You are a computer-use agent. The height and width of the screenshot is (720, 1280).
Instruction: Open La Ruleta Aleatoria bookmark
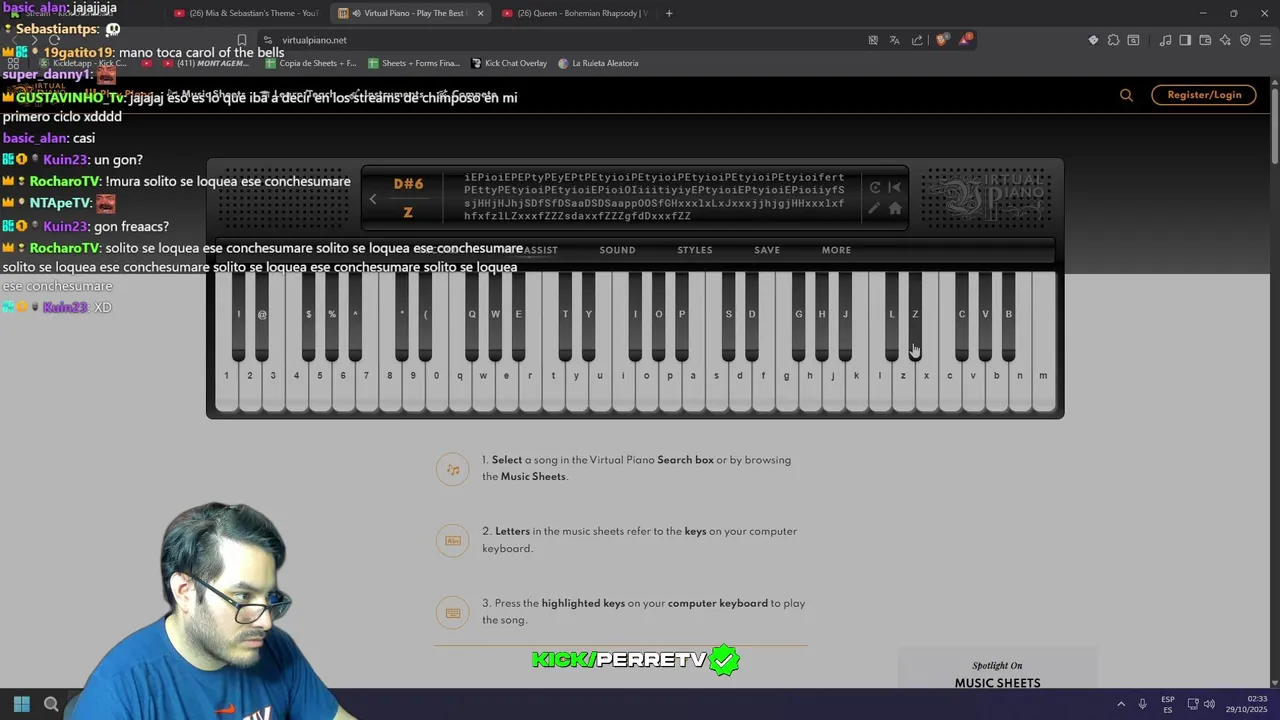(598, 63)
